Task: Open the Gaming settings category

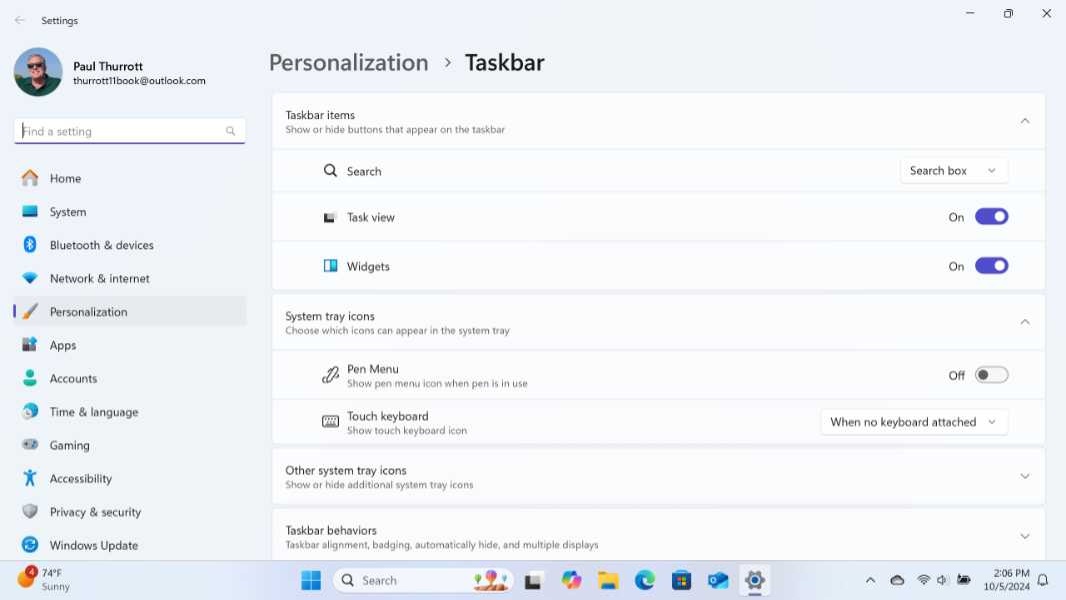Action: 129,444
